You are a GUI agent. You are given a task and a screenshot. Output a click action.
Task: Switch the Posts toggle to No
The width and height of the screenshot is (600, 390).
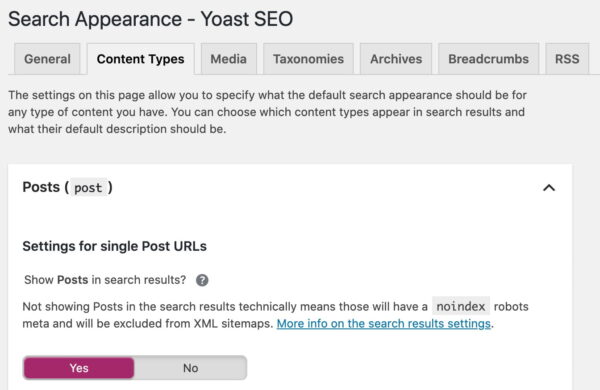coord(190,368)
